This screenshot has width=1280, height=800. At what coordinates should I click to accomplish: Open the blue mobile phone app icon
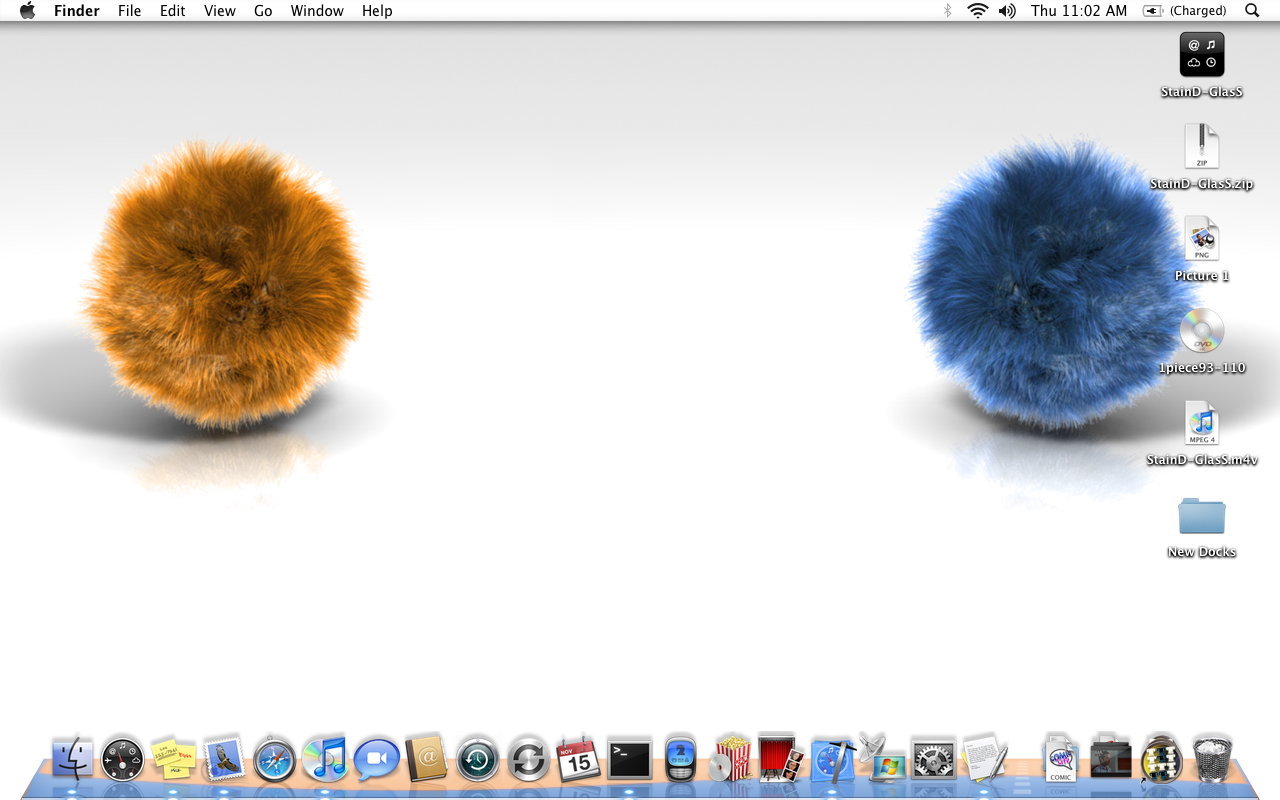coord(680,759)
